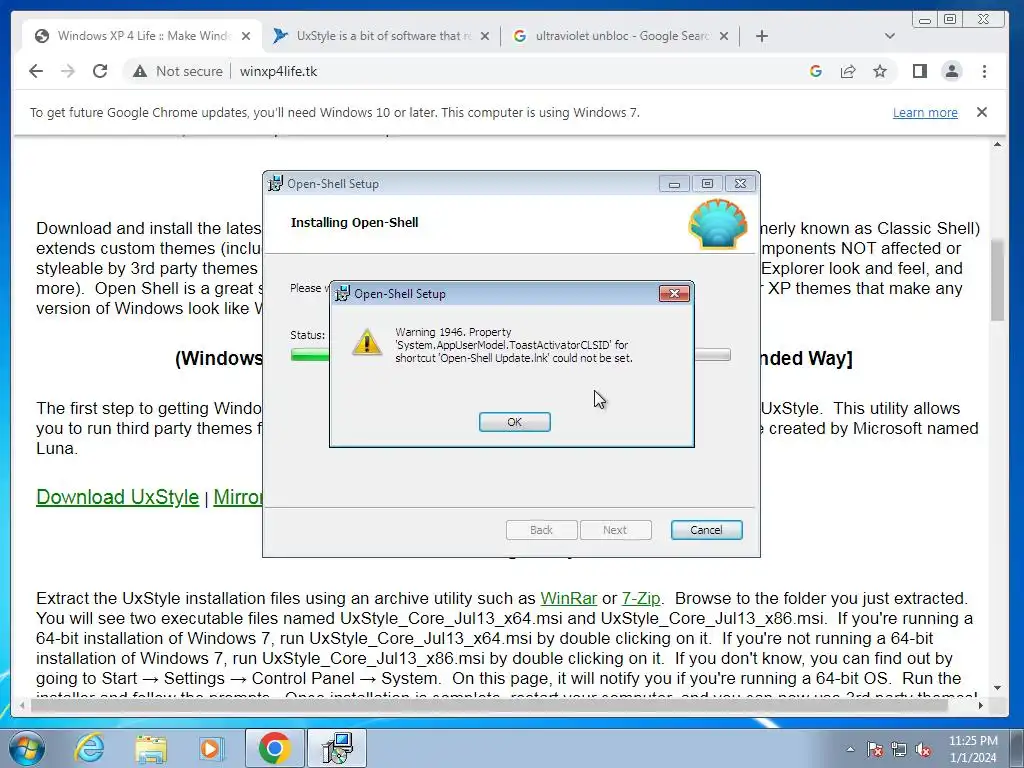Launch Internet Explorer from the taskbar
The height and width of the screenshot is (768, 1024).
[x=89, y=748]
